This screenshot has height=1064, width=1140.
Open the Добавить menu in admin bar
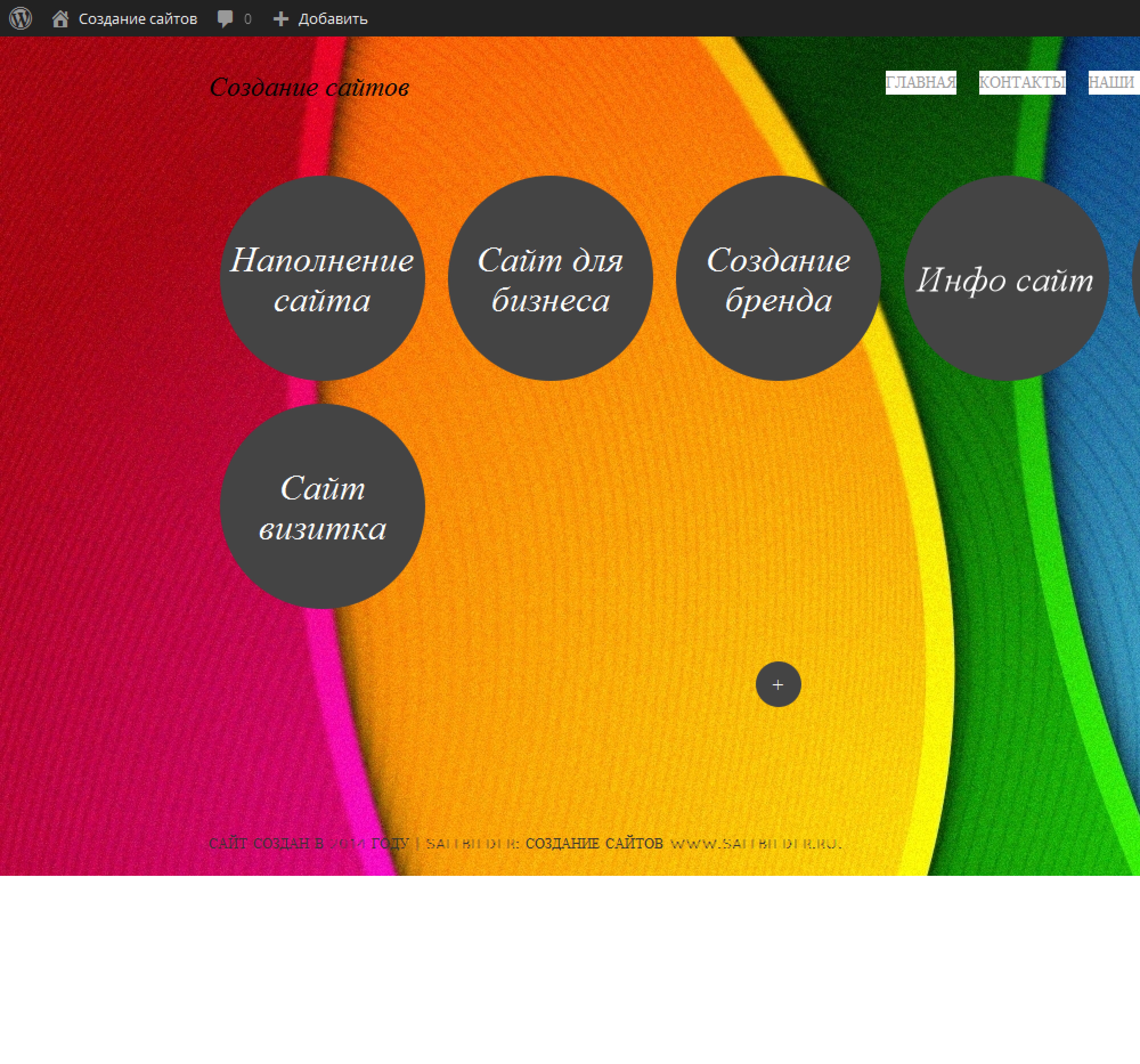(x=333, y=19)
